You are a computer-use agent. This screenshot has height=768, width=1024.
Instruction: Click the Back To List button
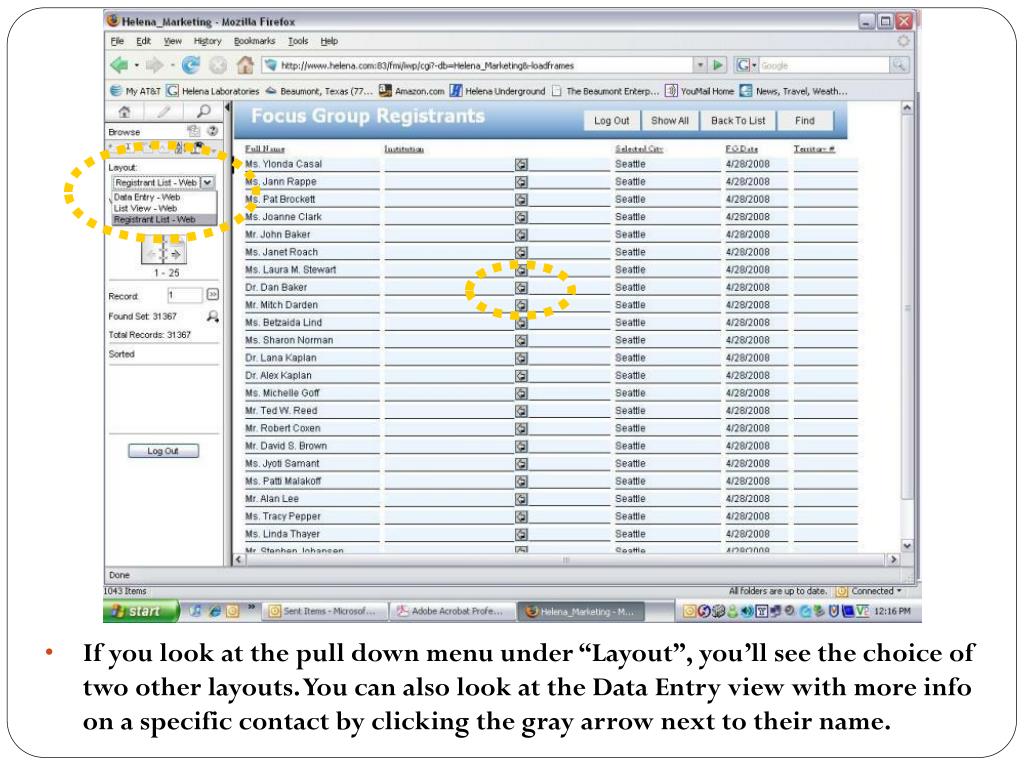pos(738,121)
